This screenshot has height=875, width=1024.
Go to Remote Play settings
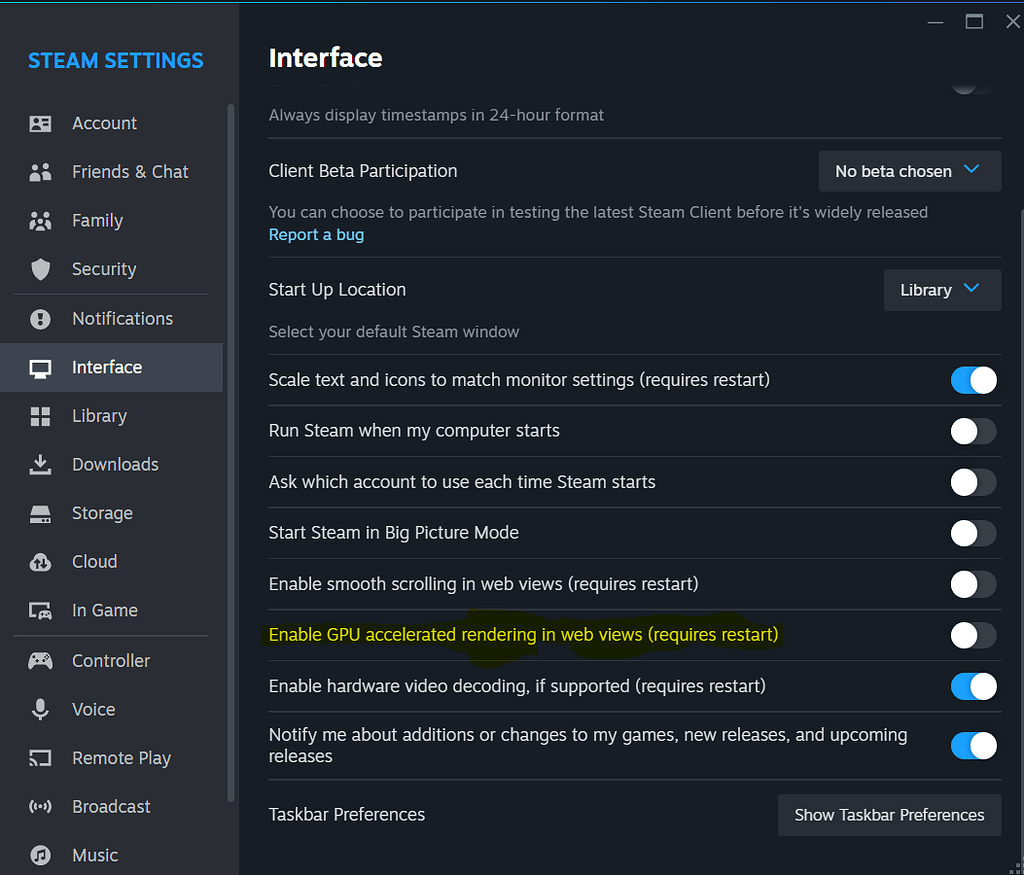[121, 758]
